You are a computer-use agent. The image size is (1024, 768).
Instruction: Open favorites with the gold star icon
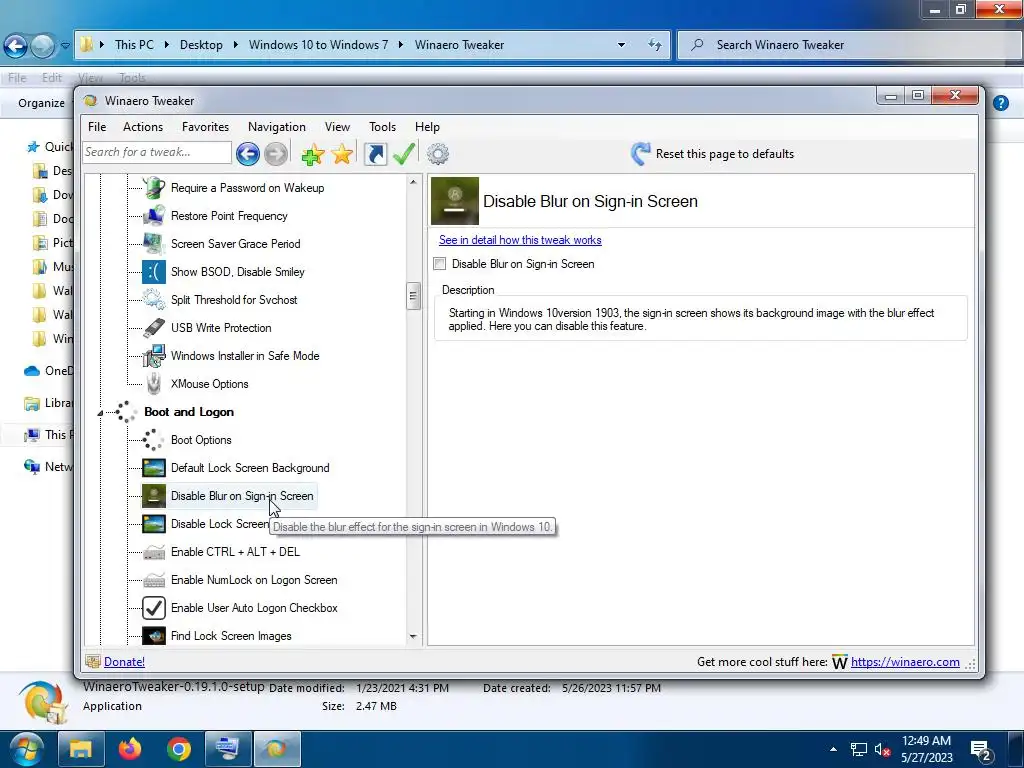[342, 154]
